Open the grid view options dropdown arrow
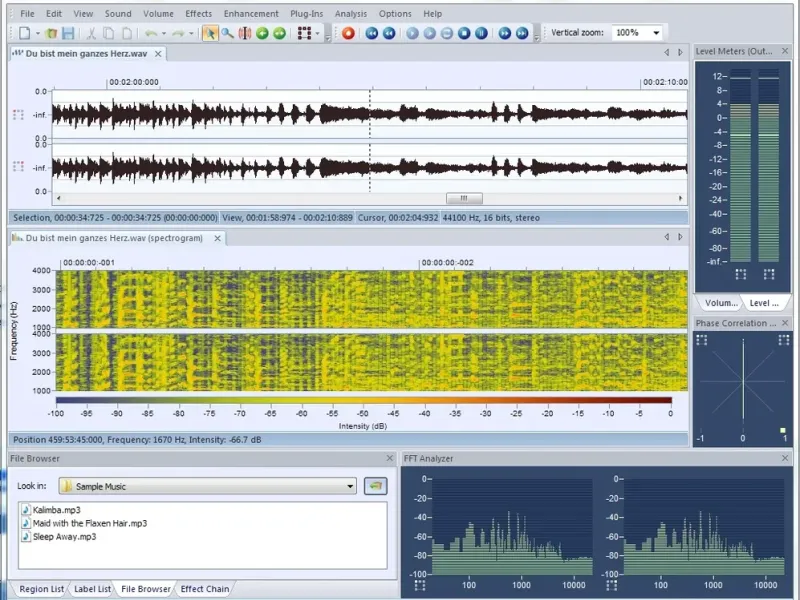 (316, 33)
